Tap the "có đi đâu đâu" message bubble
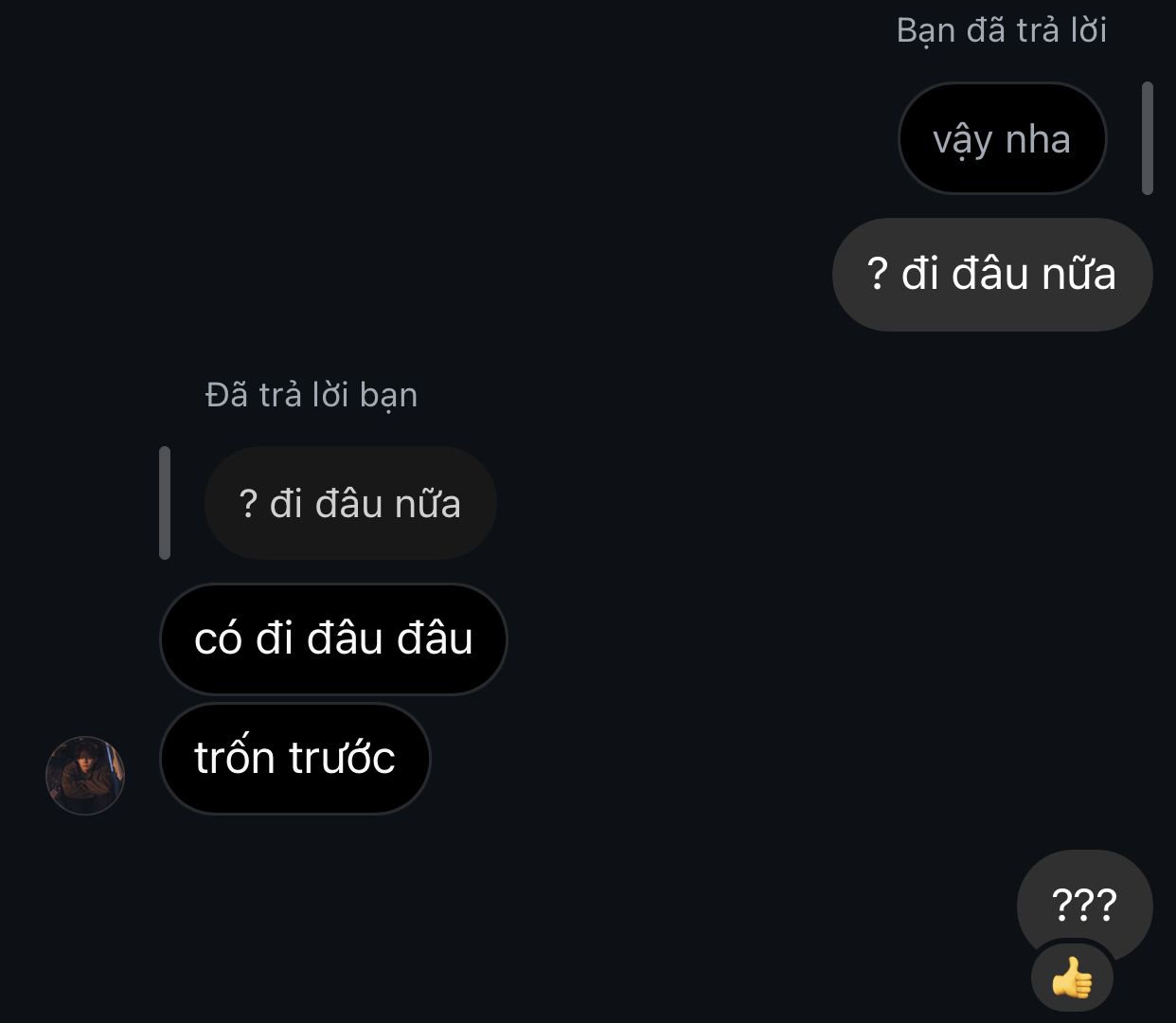The width and height of the screenshot is (1176, 1023). [x=333, y=639]
